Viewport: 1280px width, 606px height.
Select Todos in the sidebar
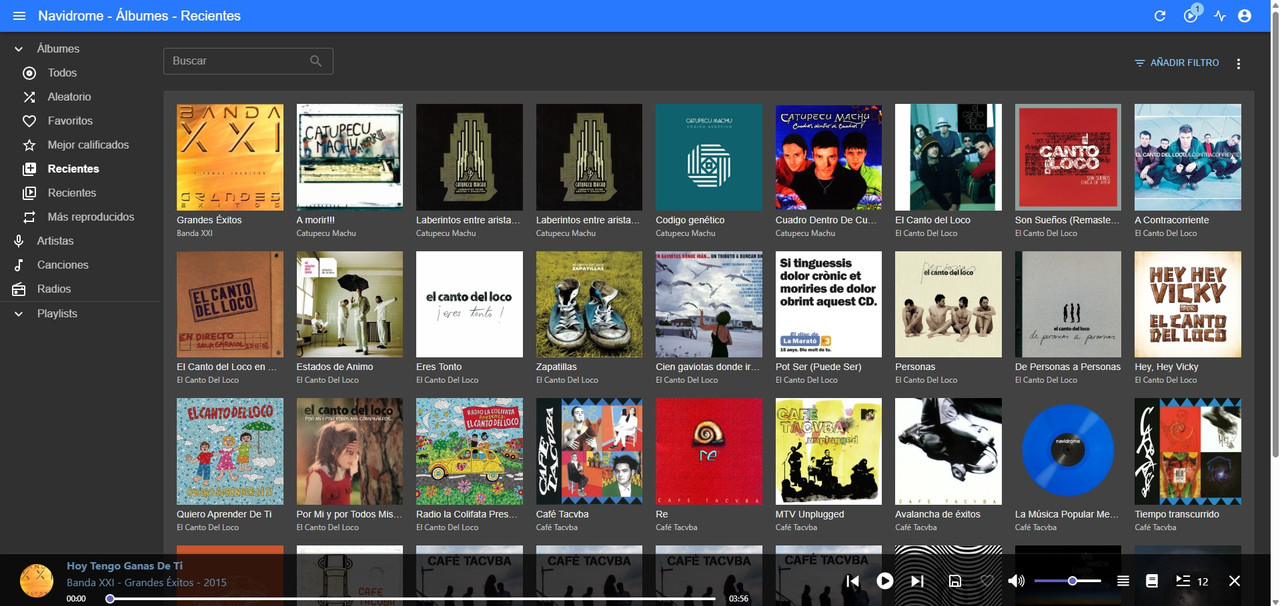coord(80,73)
